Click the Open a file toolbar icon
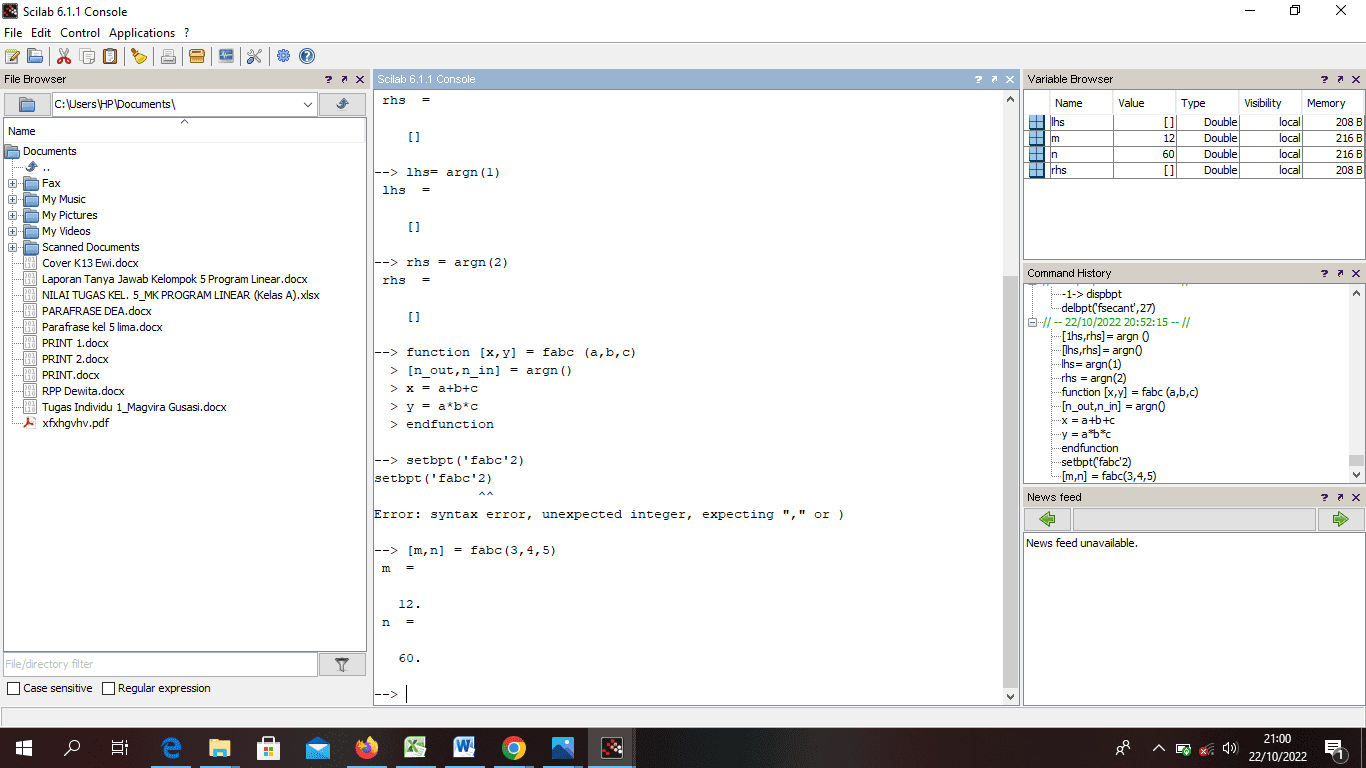 [35, 56]
